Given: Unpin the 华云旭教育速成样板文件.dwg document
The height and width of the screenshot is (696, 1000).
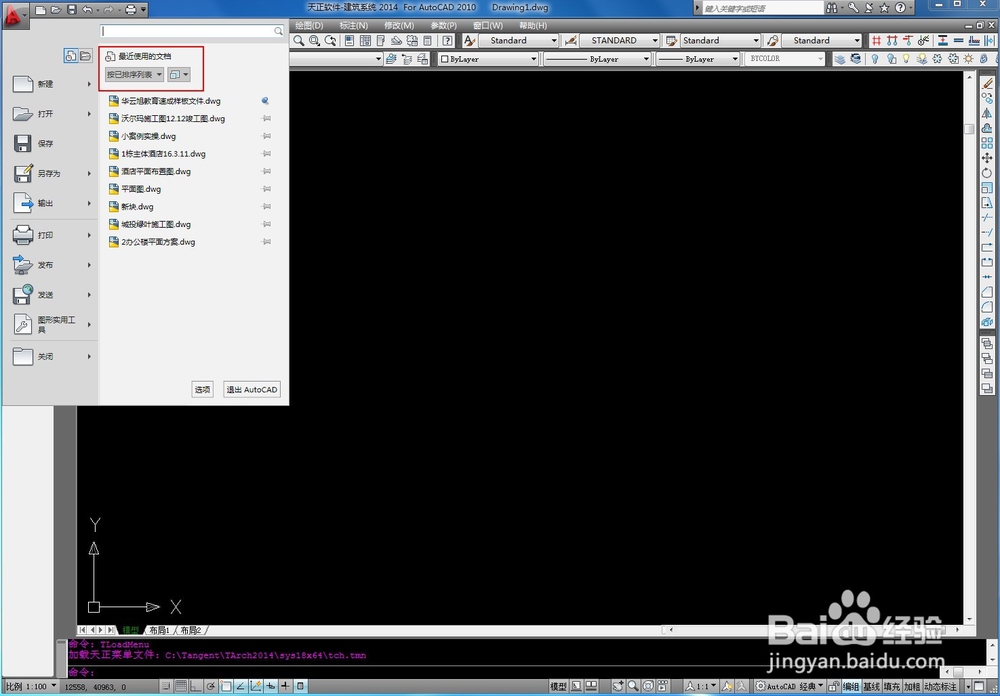Looking at the screenshot, I should [x=265, y=101].
